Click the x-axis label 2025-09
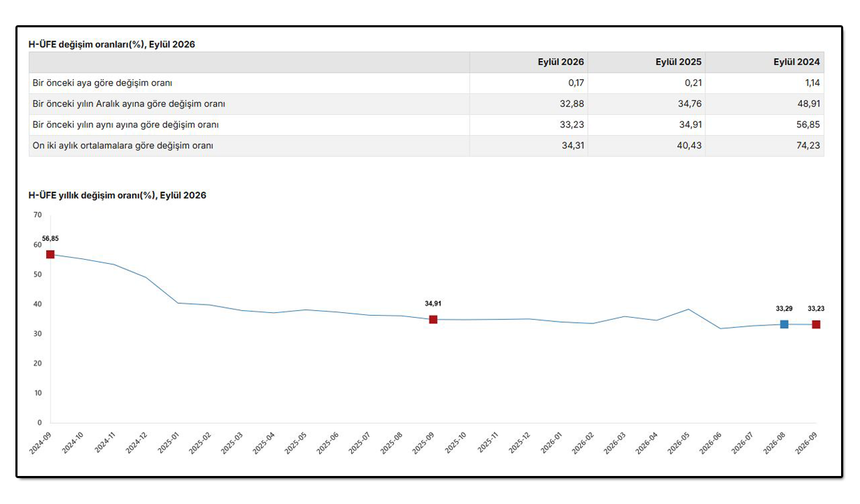The image size is (860, 504). (x=423, y=443)
